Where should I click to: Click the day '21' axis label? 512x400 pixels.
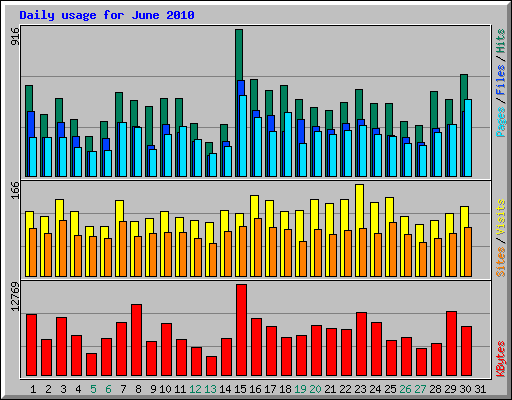pos(330,389)
